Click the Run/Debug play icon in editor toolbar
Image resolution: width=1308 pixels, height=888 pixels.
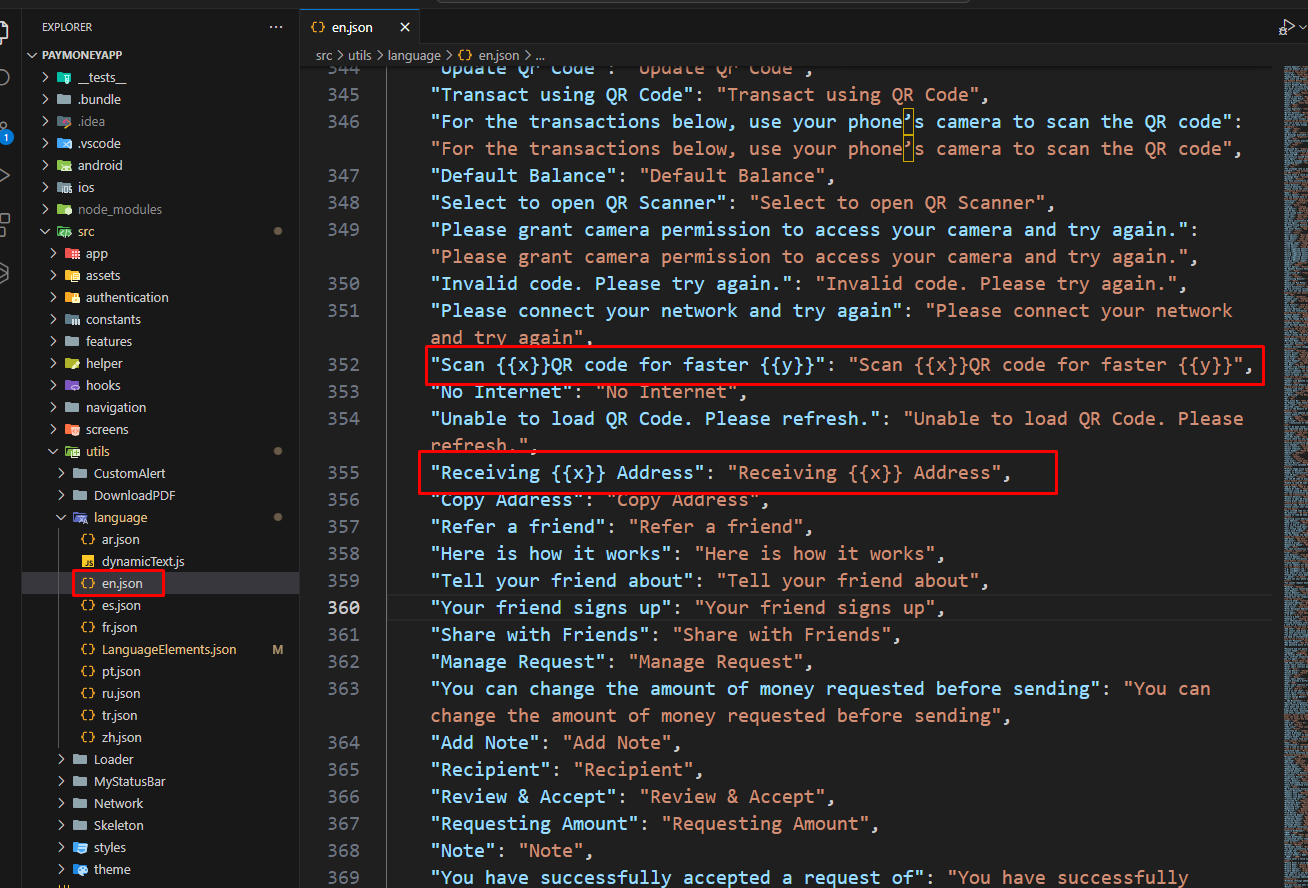click(1286, 28)
